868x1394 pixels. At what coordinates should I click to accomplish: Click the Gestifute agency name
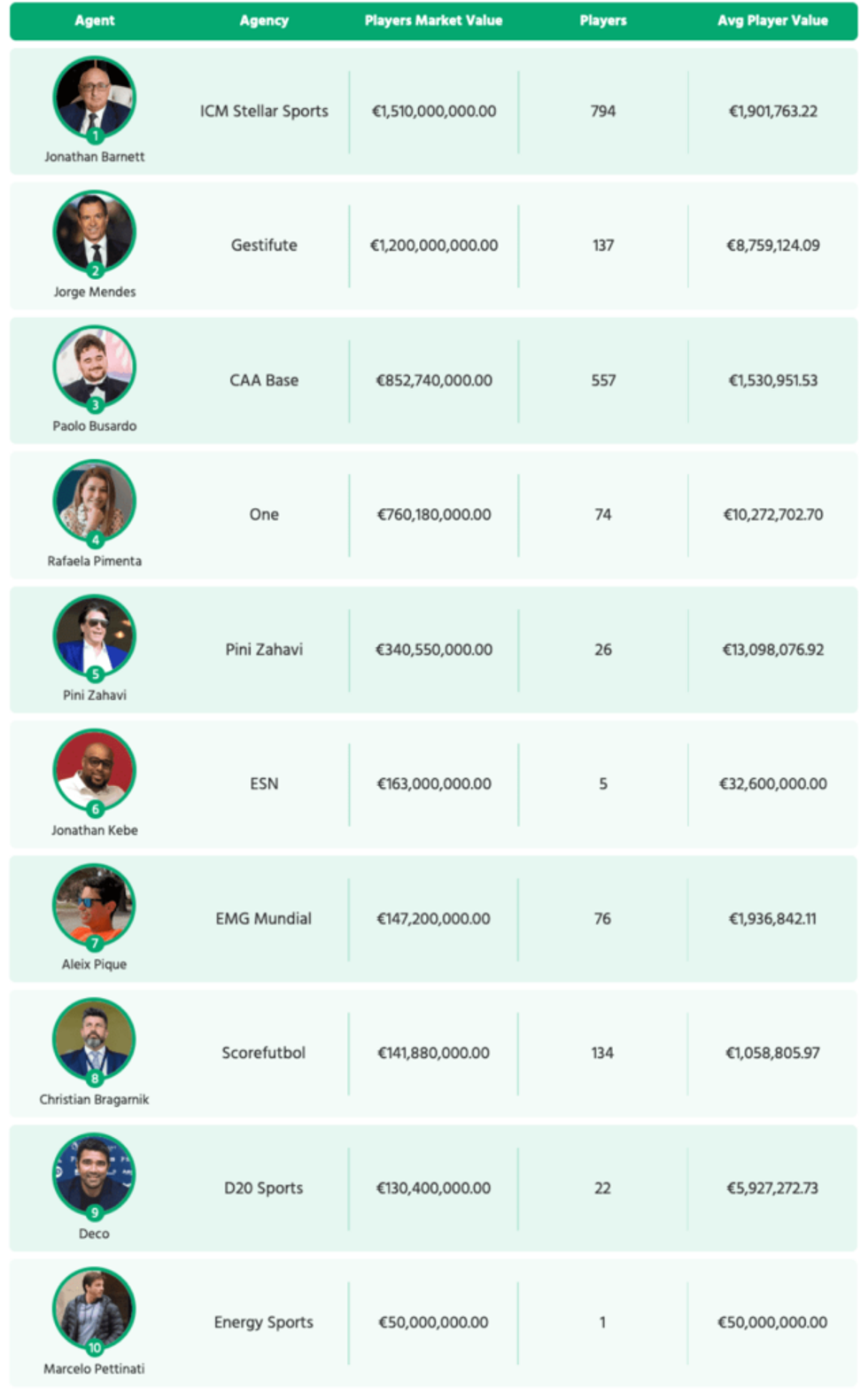click(264, 245)
